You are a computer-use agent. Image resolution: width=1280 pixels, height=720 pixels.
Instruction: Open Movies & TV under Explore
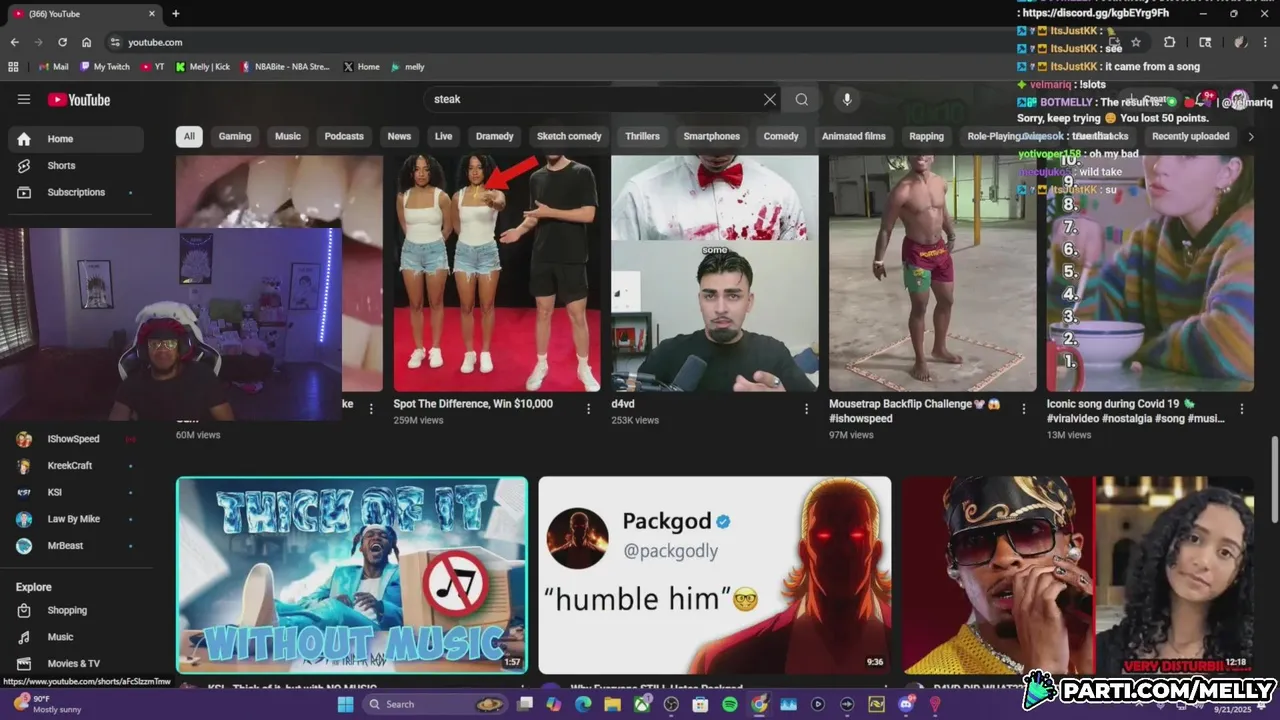(76, 663)
